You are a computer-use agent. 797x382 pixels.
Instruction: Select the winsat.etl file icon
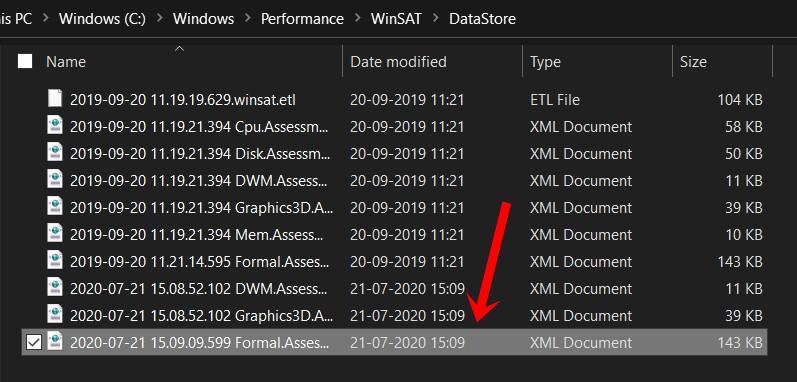pos(55,98)
